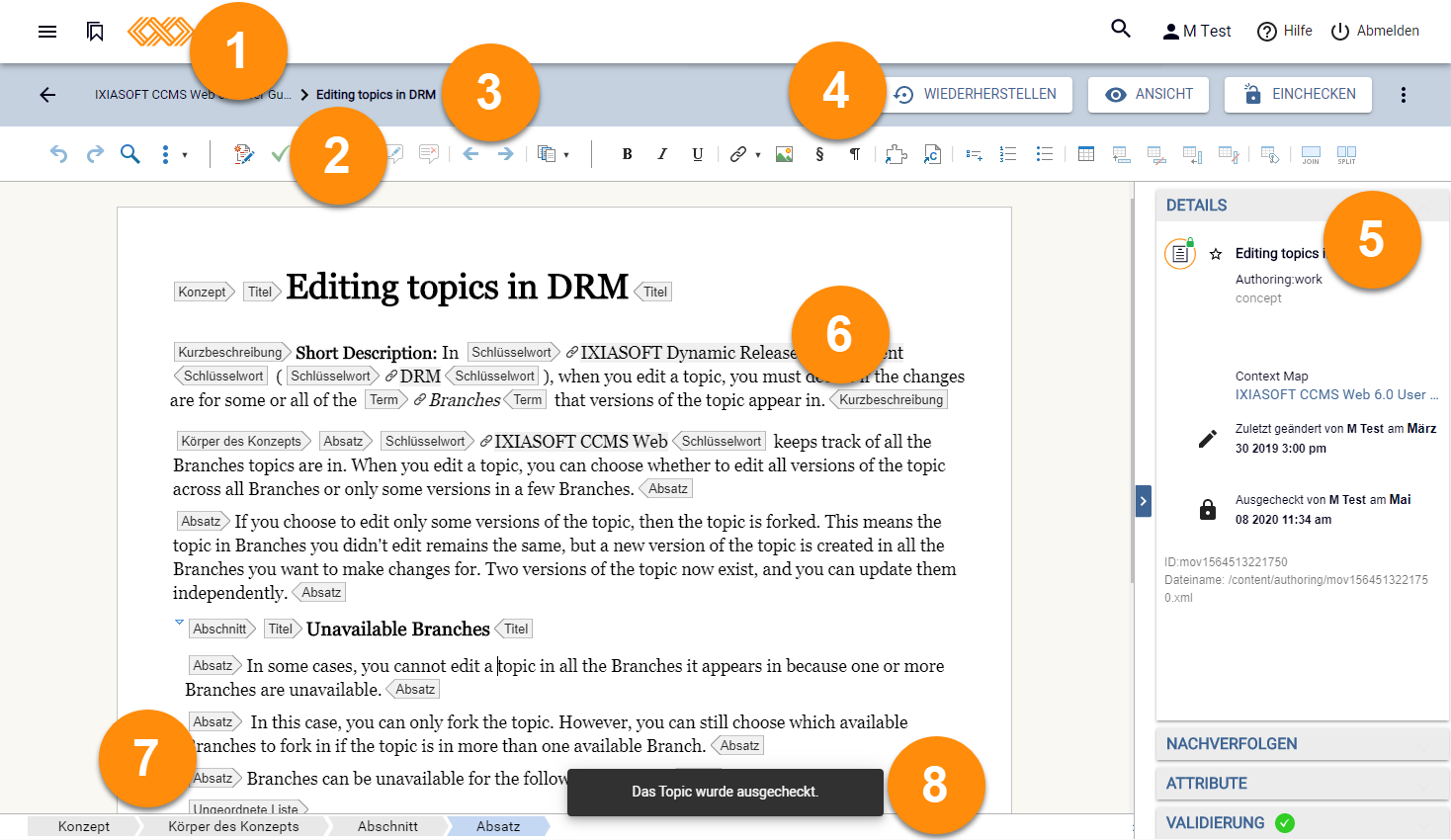Insert an image
1451x840 pixels.
click(785, 154)
